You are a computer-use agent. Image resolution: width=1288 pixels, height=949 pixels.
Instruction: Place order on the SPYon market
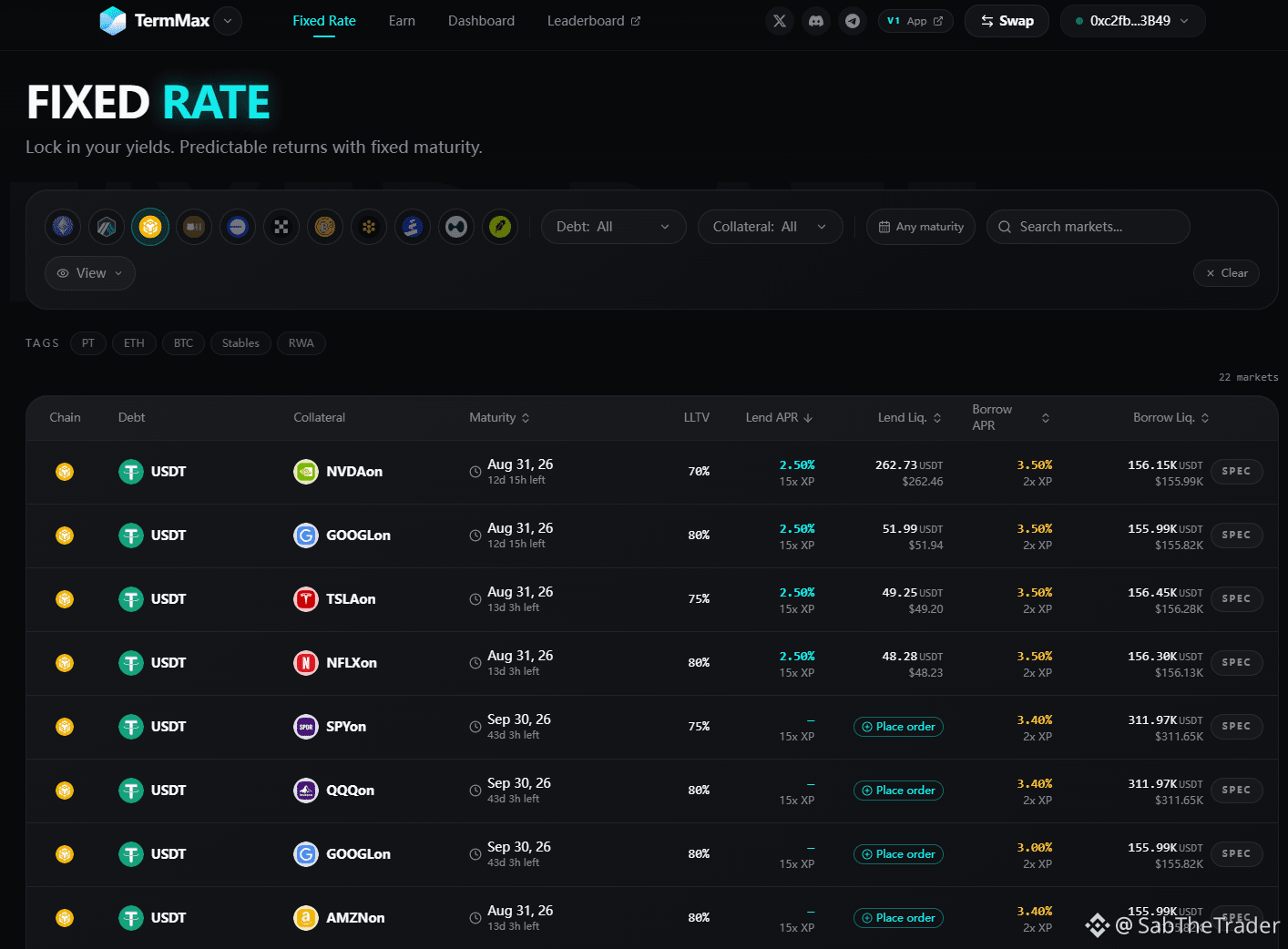[x=898, y=727]
